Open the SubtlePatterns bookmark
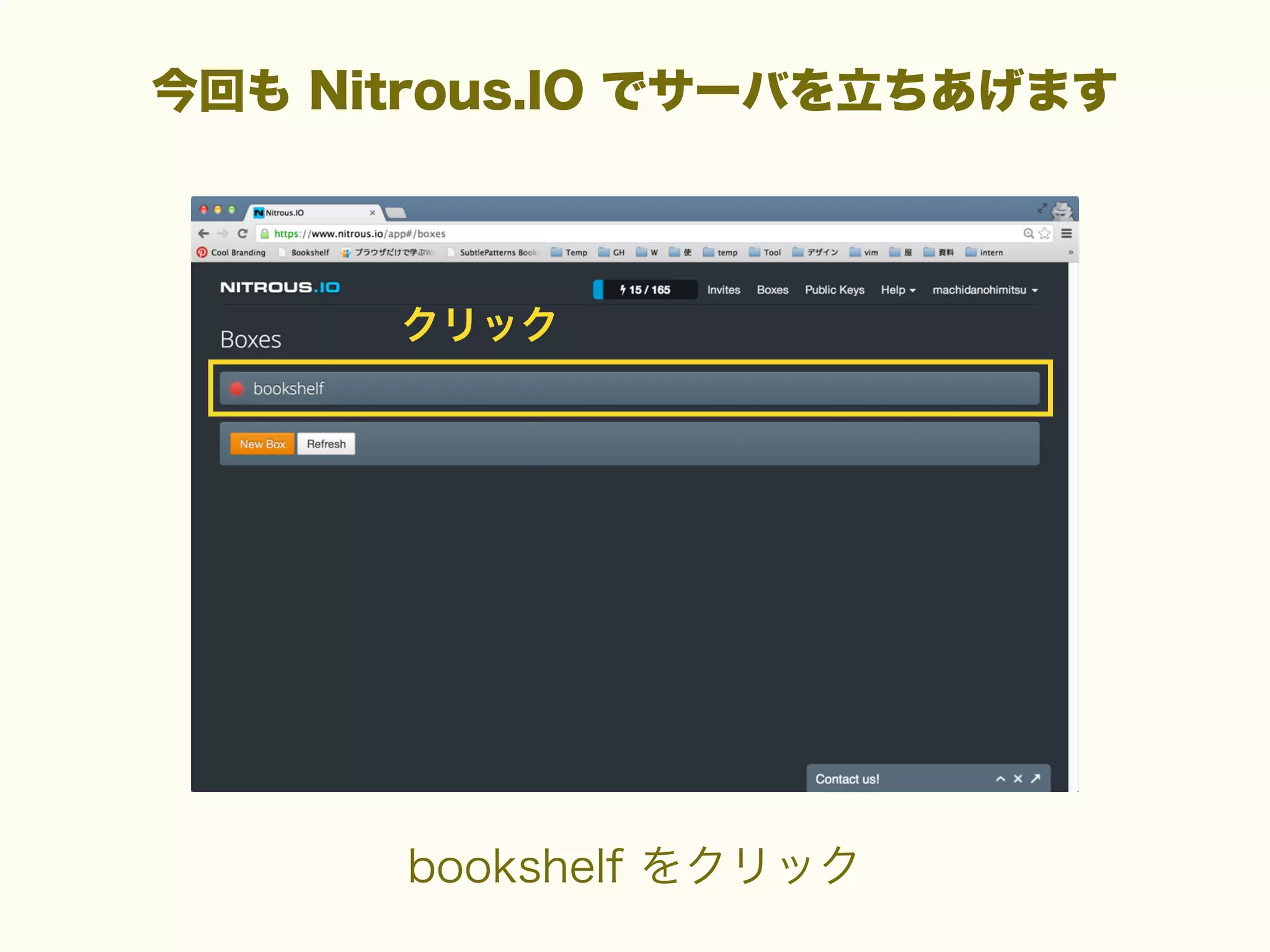1270x952 pixels. click(x=493, y=252)
